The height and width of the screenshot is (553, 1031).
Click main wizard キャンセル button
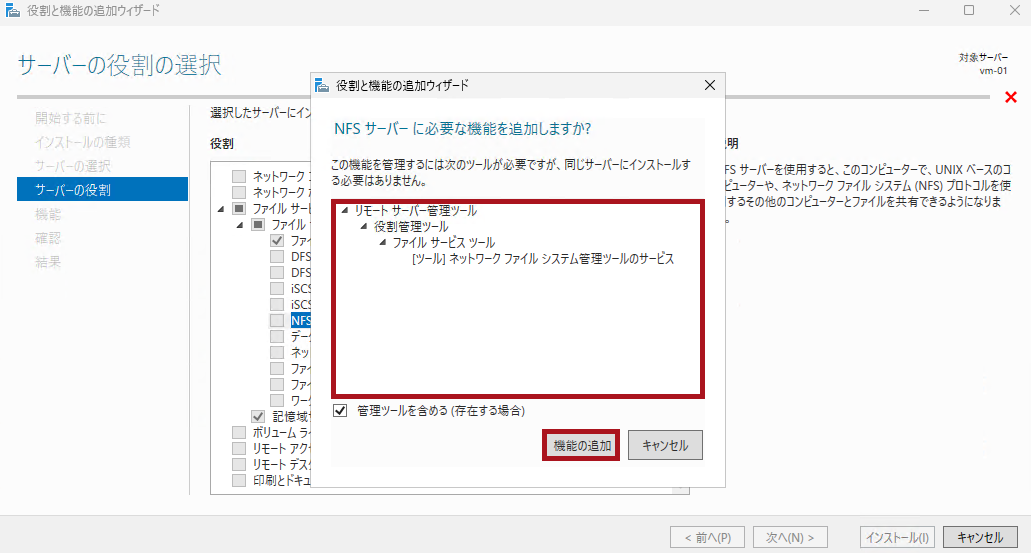click(x=980, y=537)
